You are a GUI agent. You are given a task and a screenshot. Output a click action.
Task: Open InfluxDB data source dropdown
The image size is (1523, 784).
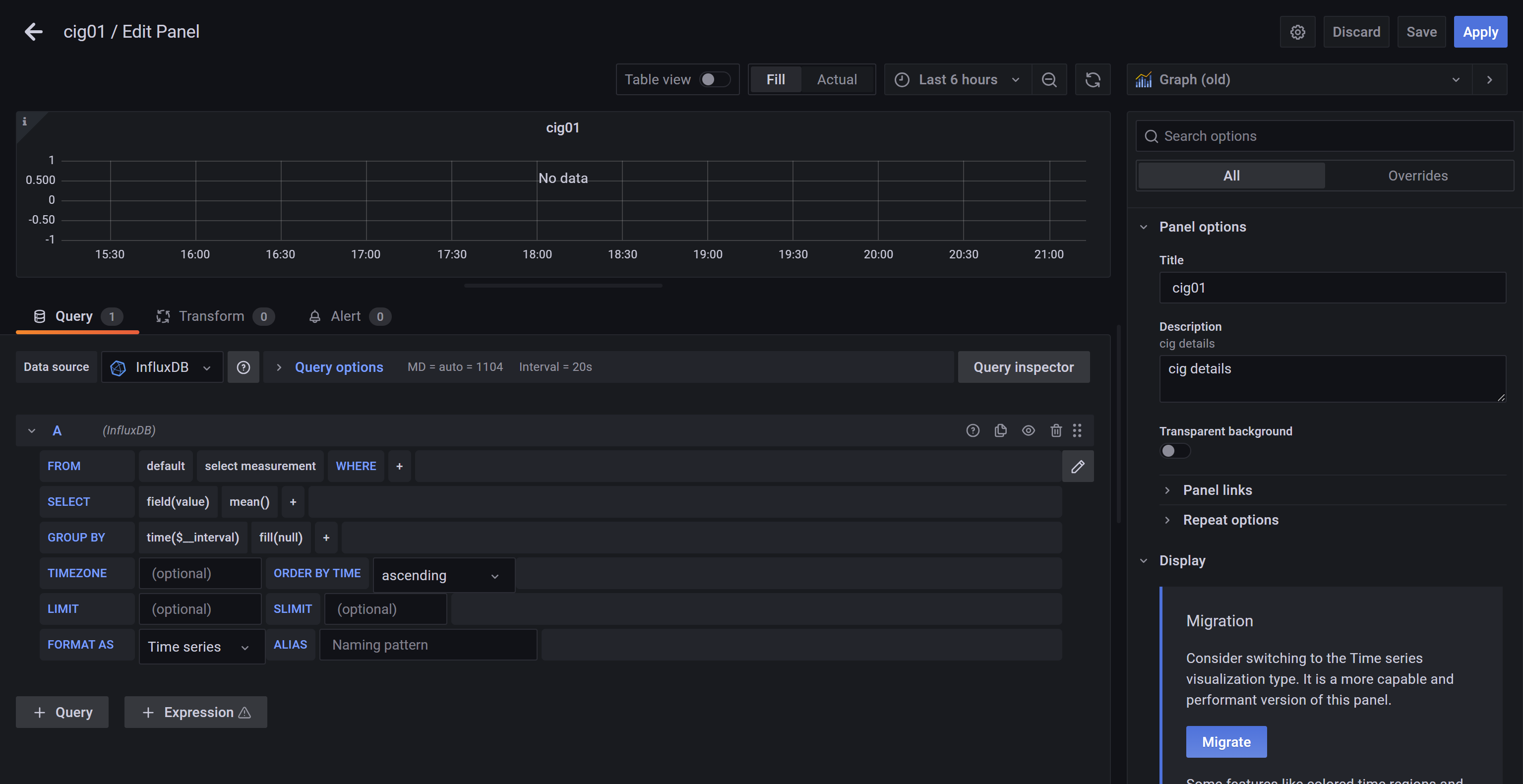coord(162,367)
